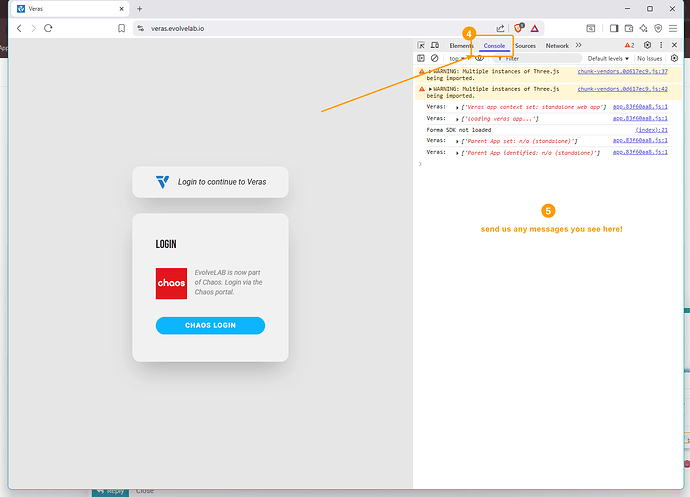This screenshot has width=690, height=497.
Task: Open the DevTools three-dot menu
Action: (x=661, y=45)
